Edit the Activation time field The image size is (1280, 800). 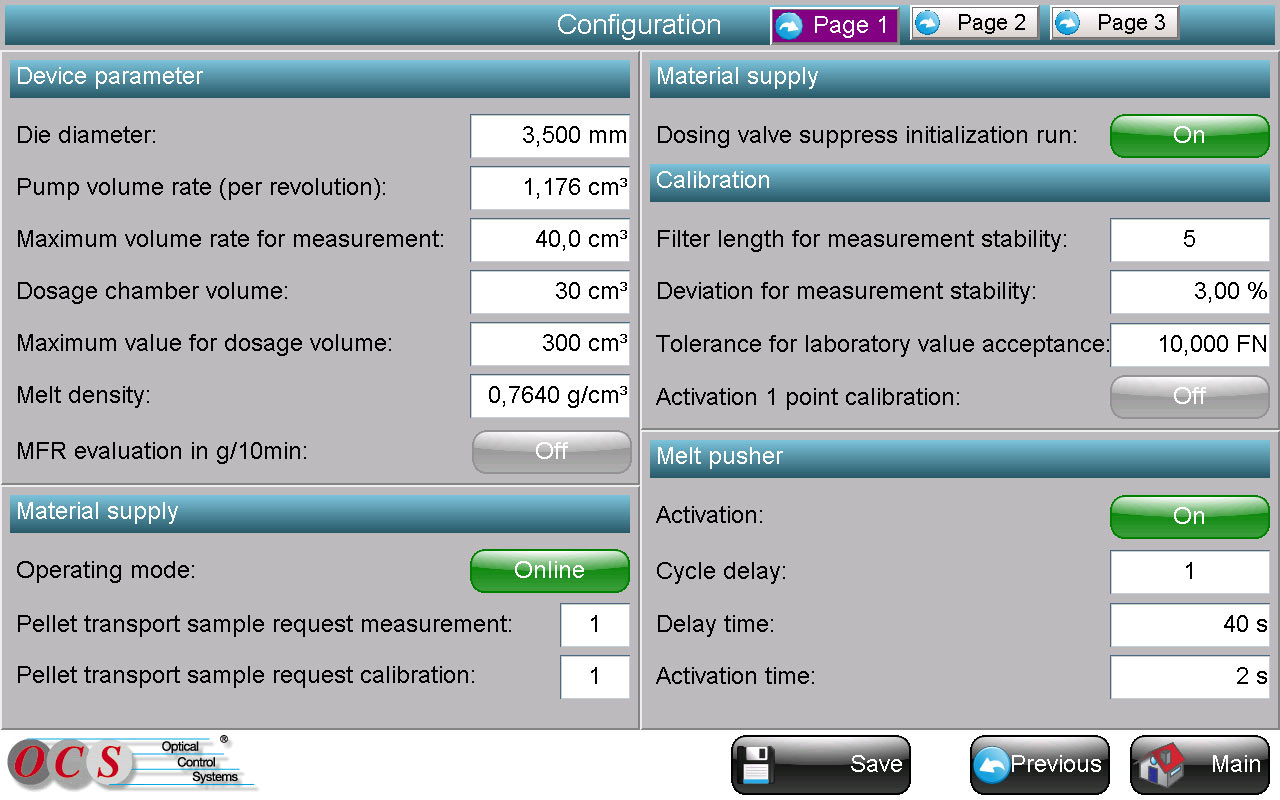pyautogui.click(x=1190, y=677)
